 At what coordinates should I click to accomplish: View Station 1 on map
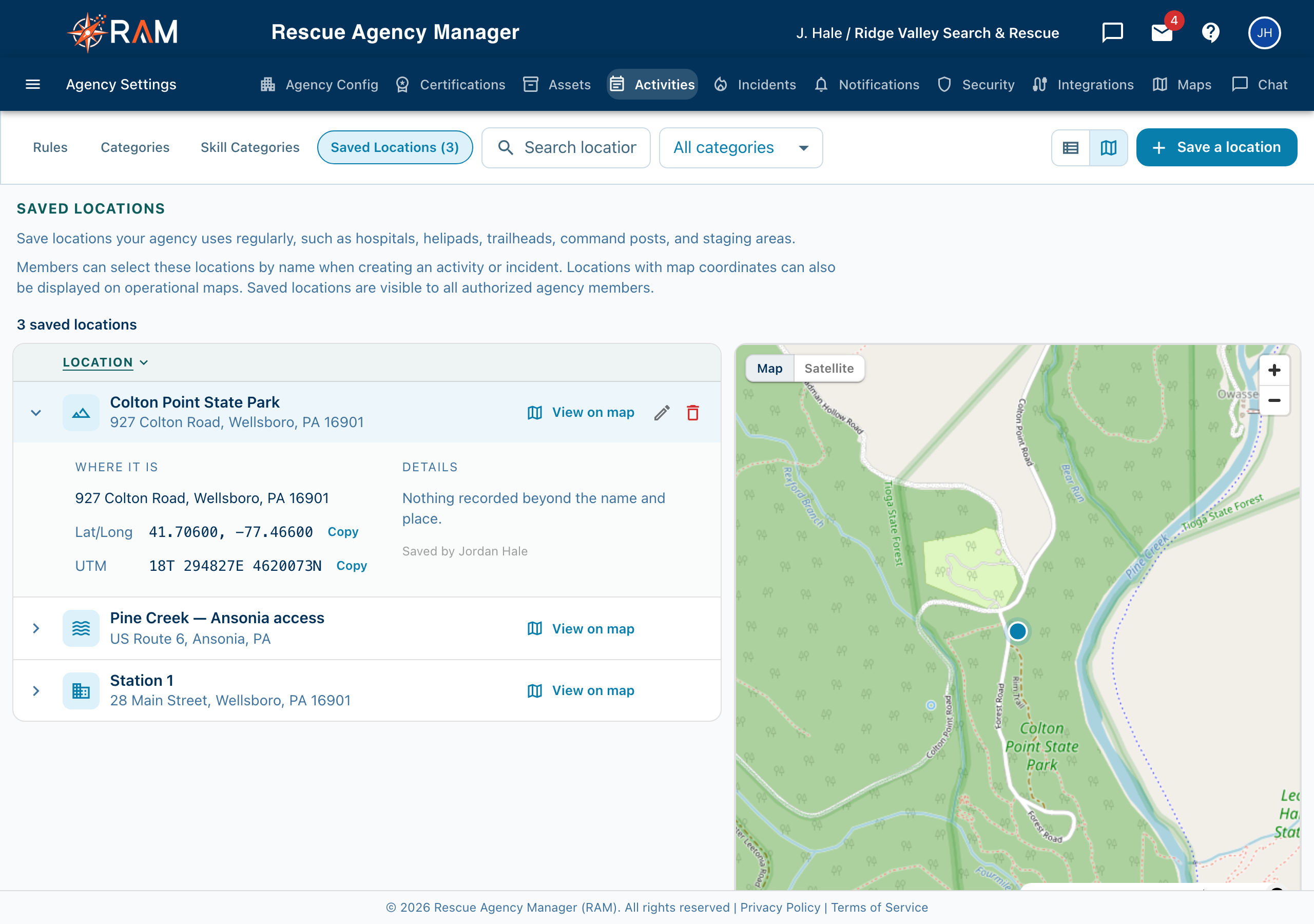(581, 691)
